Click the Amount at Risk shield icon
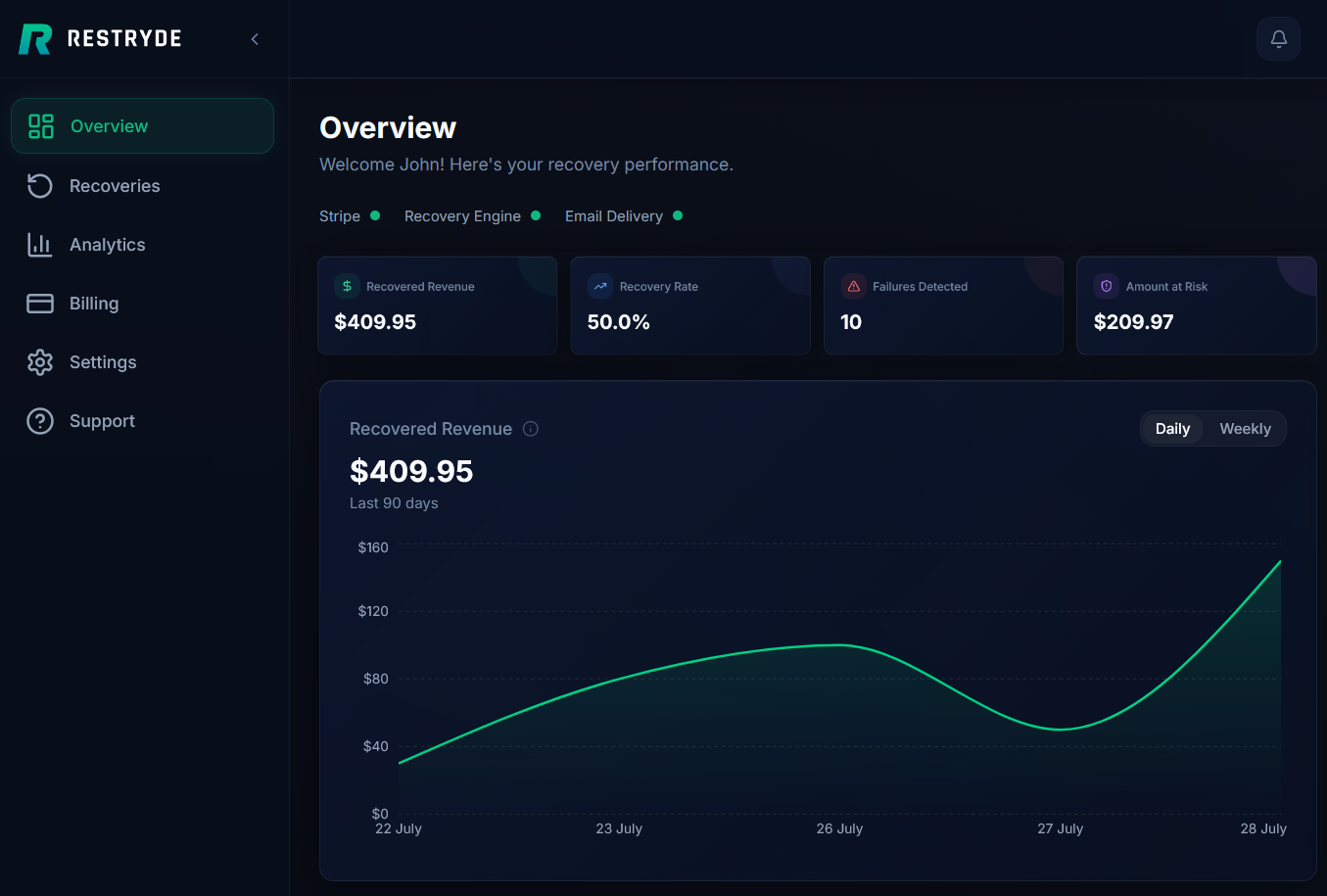1327x896 pixels. (1107, 286)
